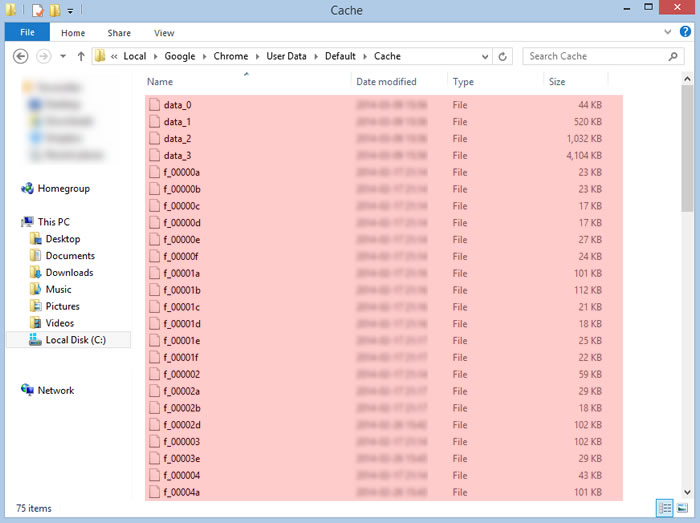
Task: Click the Default breadcrumb segment
Action: point(340,56)
